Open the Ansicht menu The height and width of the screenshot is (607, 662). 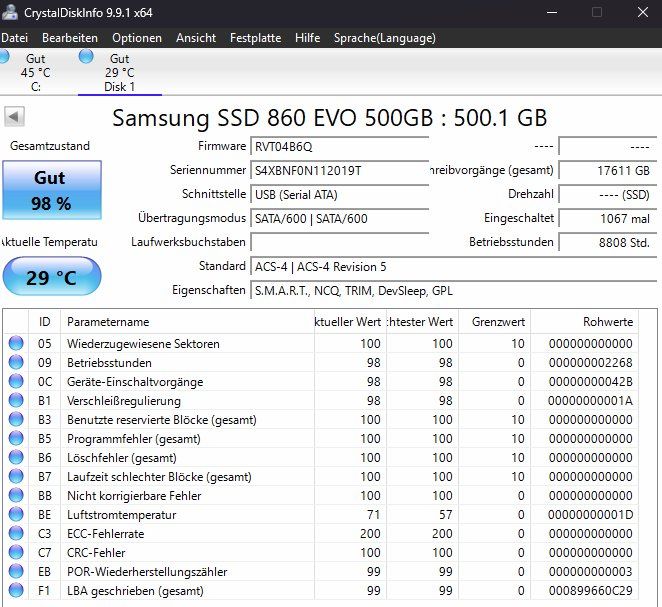point(196,38)
